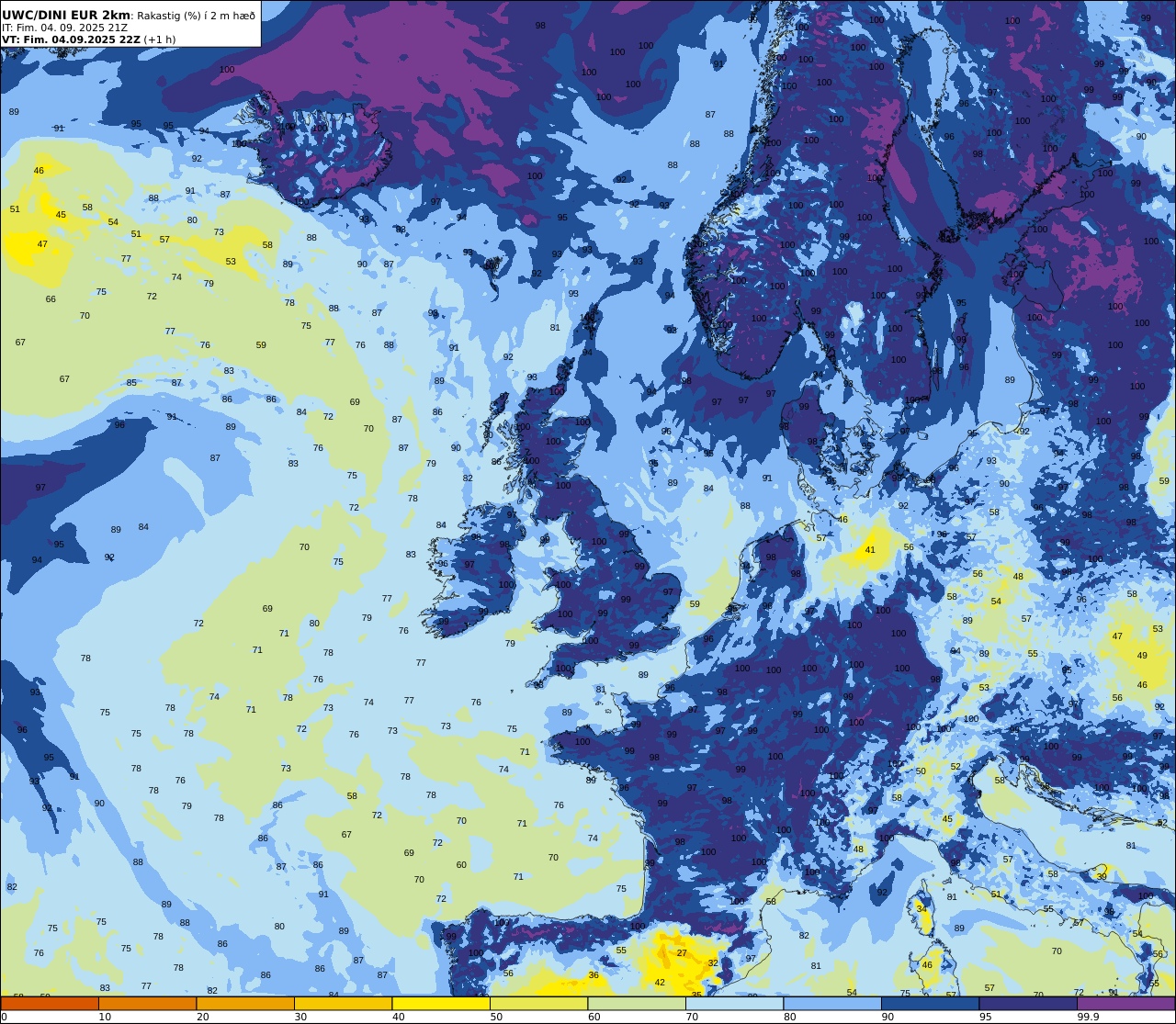Click the legend scale label "90"
Viewport: 1176px width, 1024px height.
click(888, 1017)
